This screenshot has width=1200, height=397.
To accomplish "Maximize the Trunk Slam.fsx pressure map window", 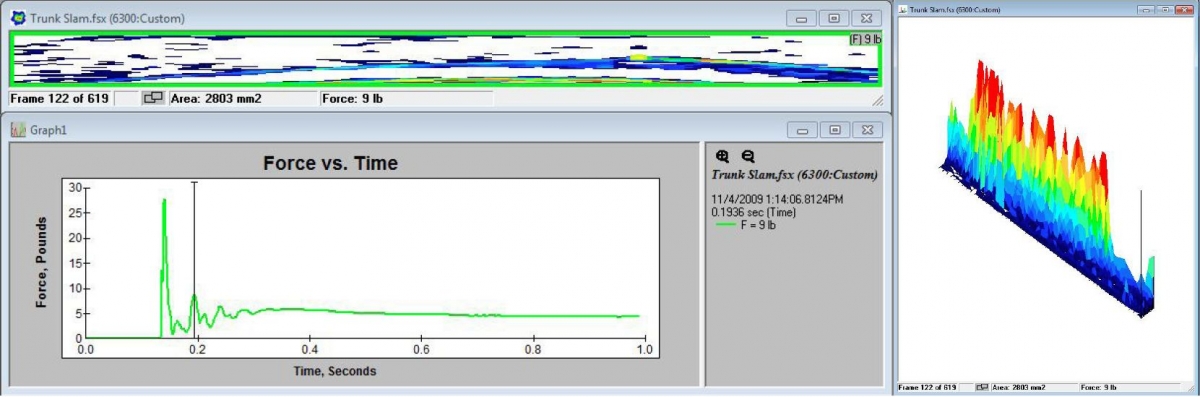I will tap(835, 18).
